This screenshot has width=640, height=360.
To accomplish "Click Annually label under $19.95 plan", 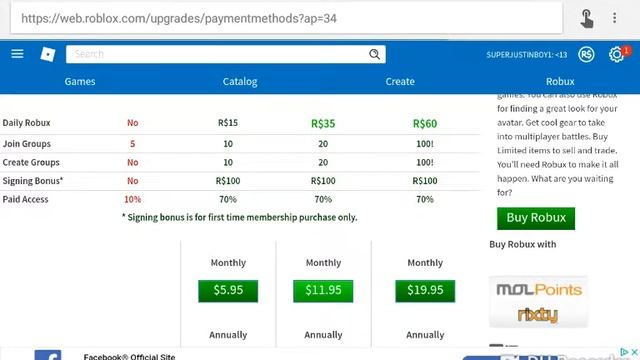I will pos(425,335).
